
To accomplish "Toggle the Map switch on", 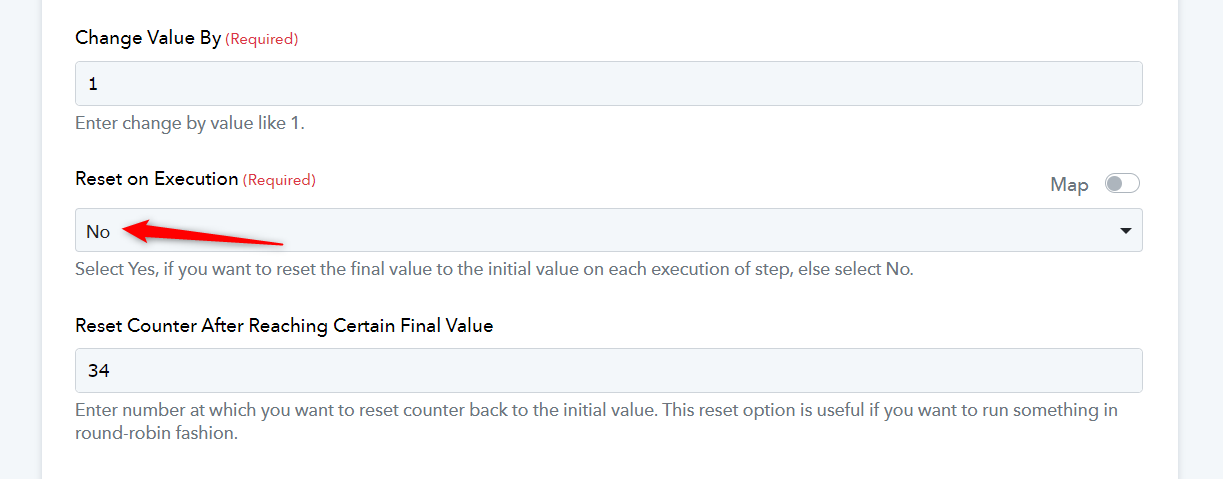I will [x=1122, y=184].
